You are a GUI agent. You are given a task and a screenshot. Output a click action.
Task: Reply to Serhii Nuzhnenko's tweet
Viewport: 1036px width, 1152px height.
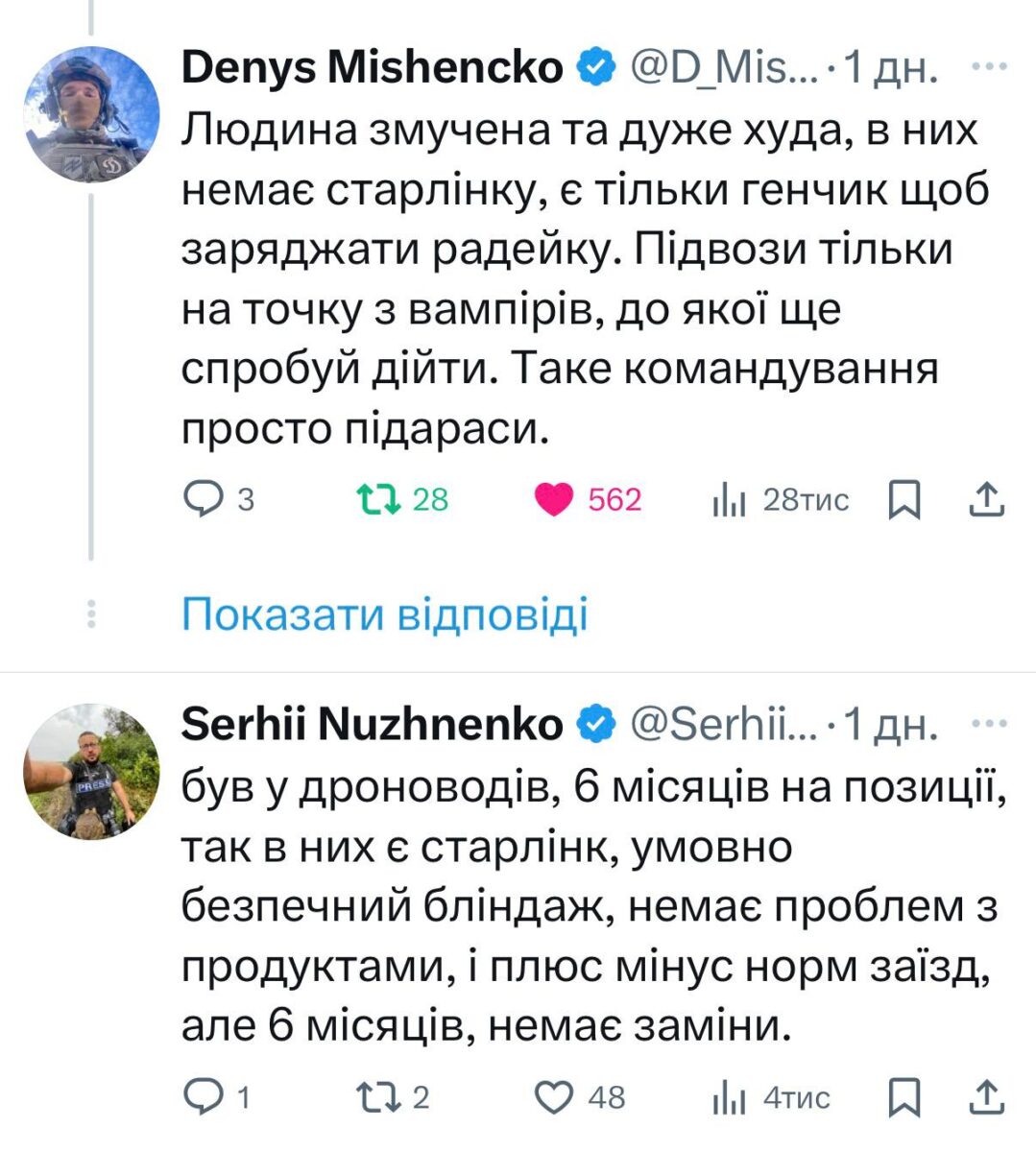pos(204,1096)
